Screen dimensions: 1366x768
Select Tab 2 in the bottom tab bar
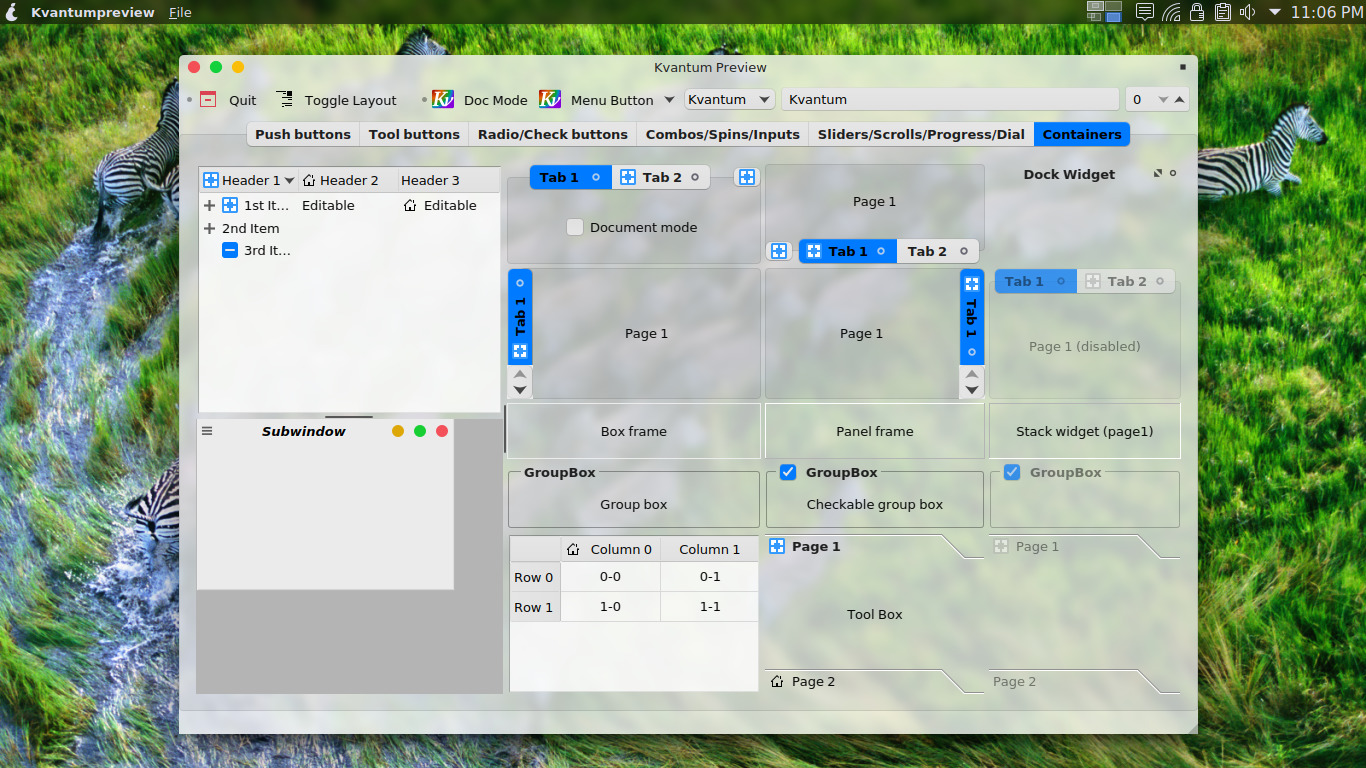(x=939, y=251)
